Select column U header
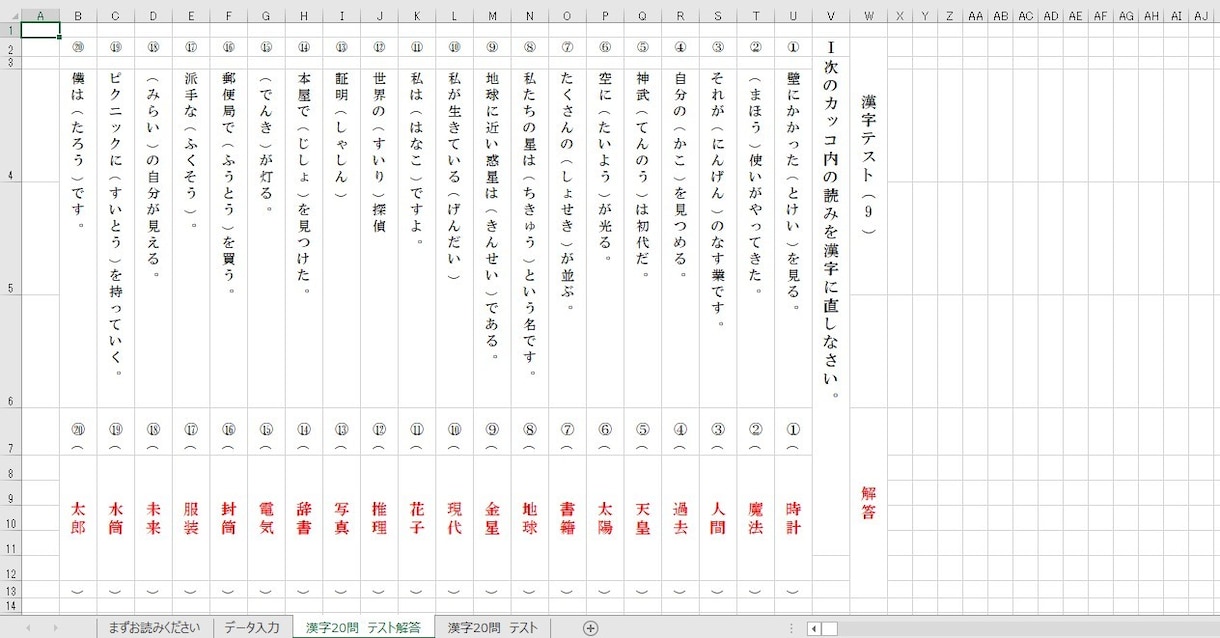The image size is (1220, 638). click(793, 15)
